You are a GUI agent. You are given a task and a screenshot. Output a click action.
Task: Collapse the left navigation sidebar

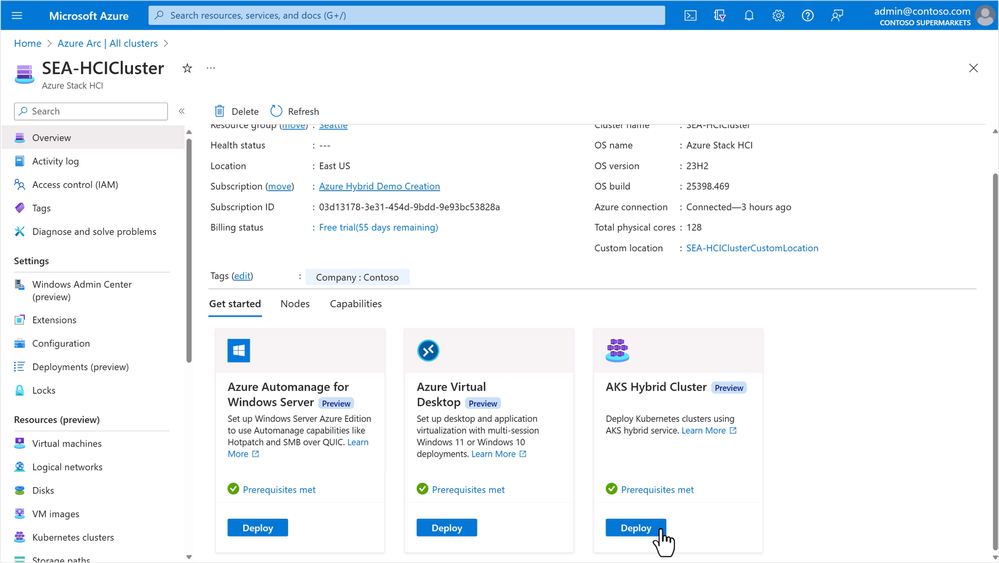point(181,111)
